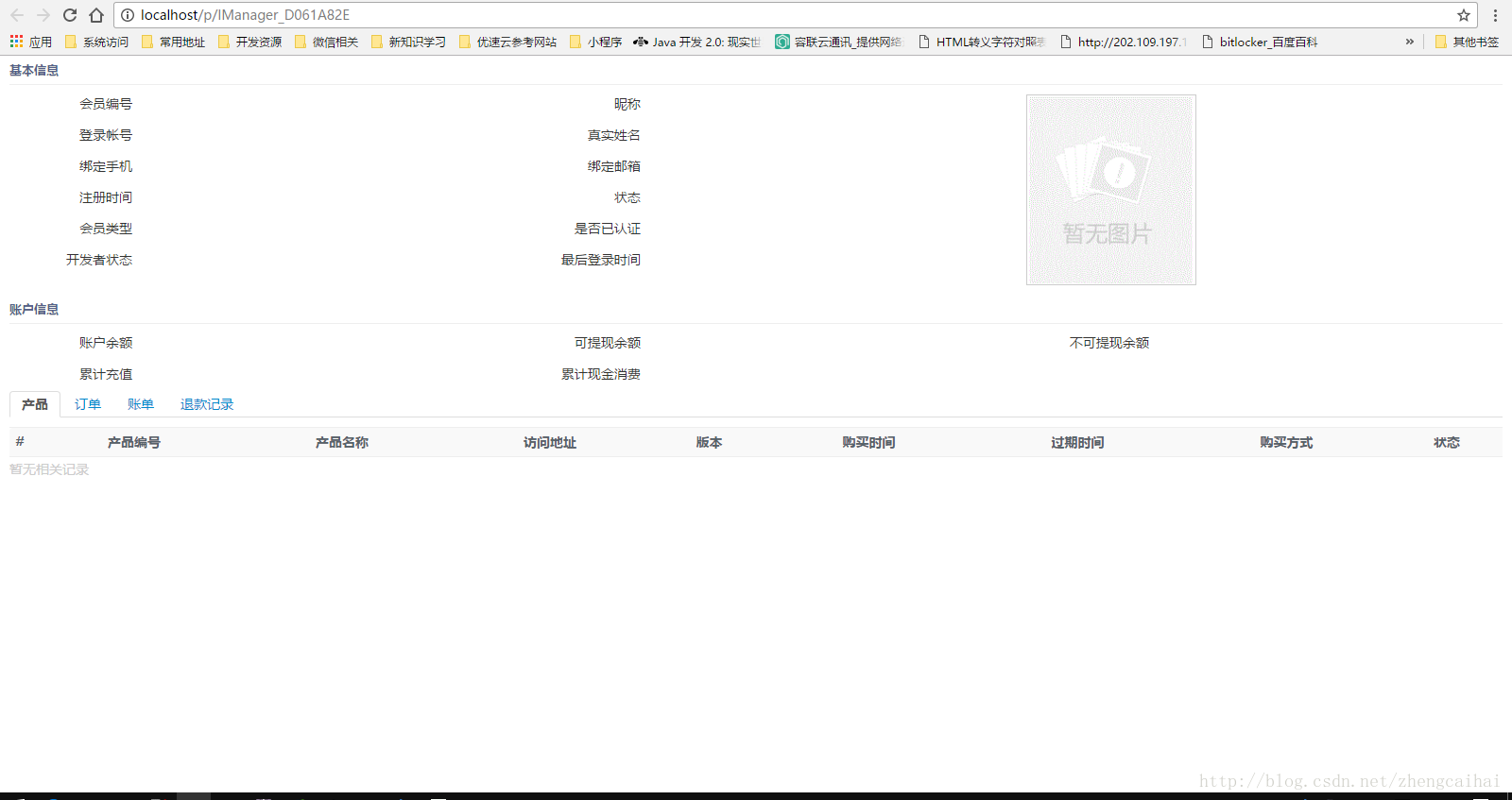
Task: Click the 产品编号 column header
Action: 134,442
